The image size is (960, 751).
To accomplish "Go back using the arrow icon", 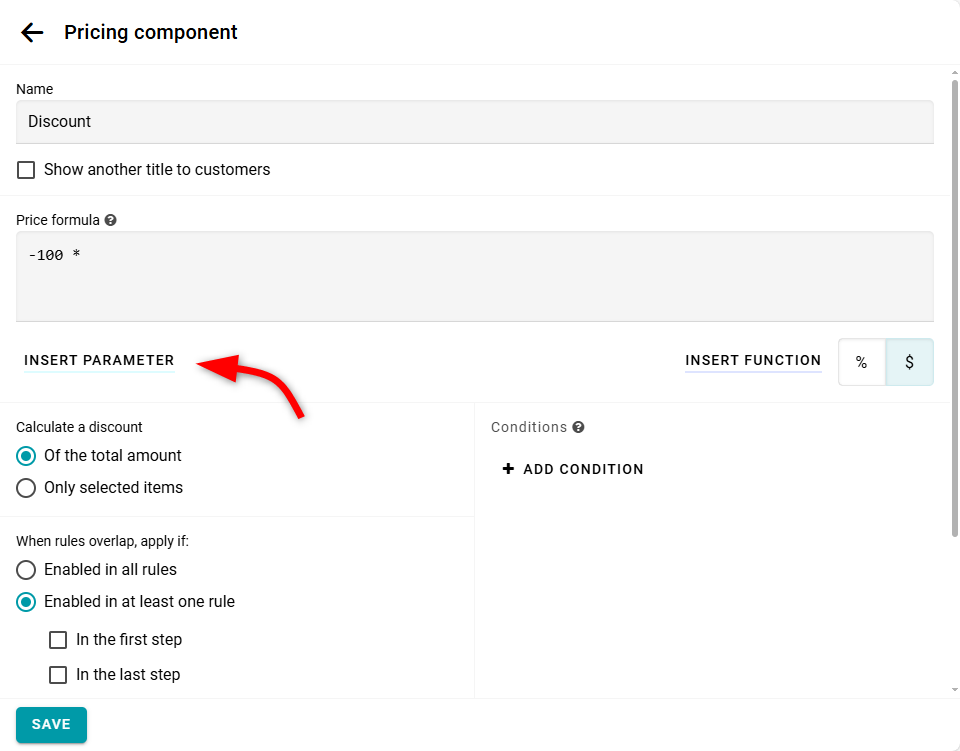I will (32, 32).
